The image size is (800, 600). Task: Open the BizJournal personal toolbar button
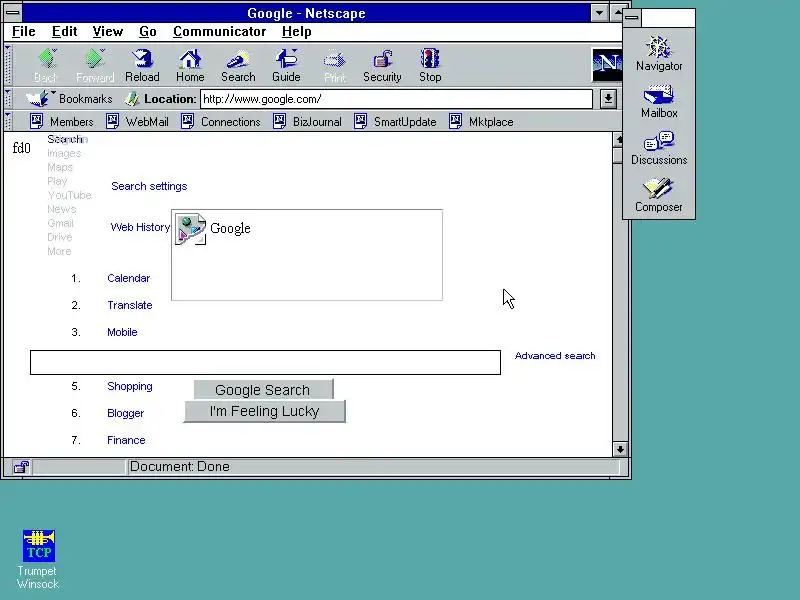[307, 121]
